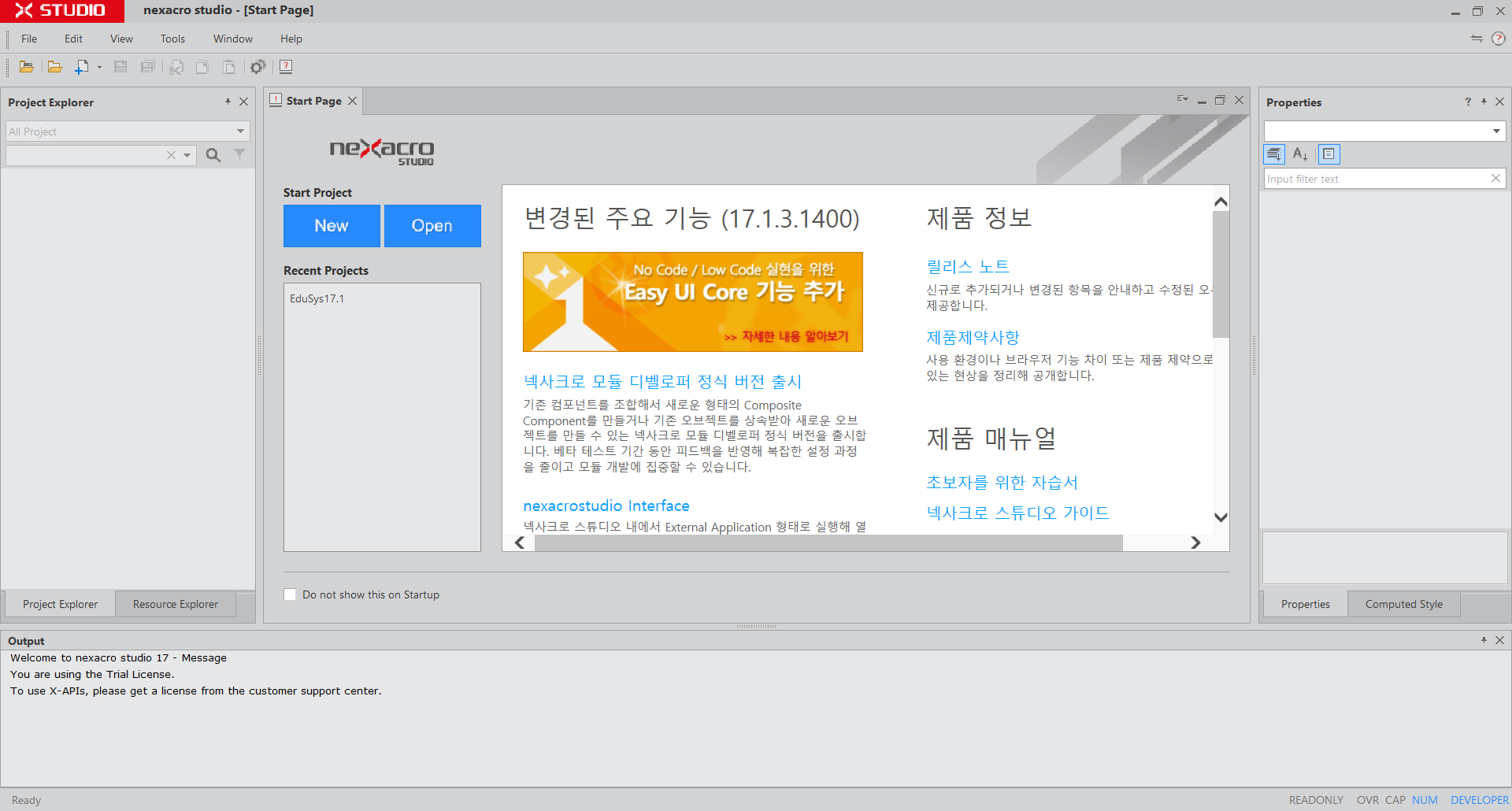Close the Project Explorer panel
Screen dimensions: 1512x811
click(x=244, y=102)
